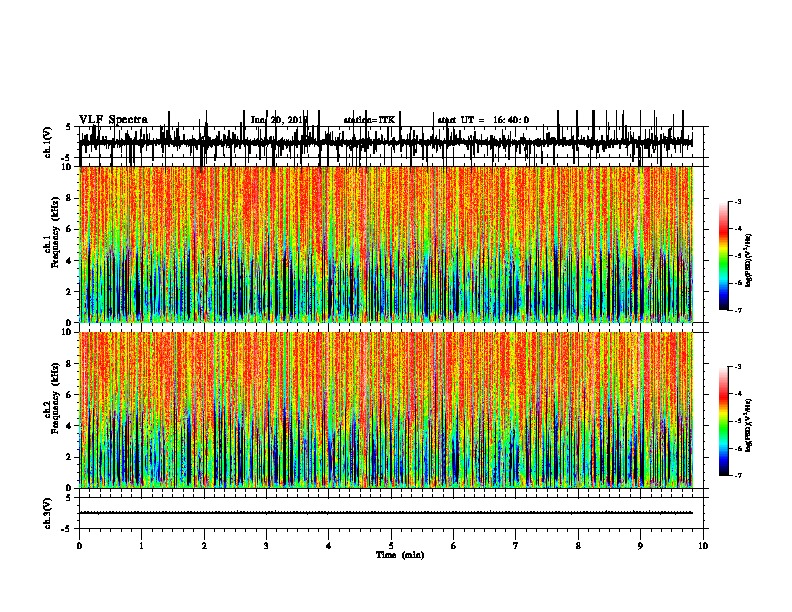Click the "8" kHz tick of ch.2 spectrogram
This screenshot has width=792, height=612.
tap(69, 364)
